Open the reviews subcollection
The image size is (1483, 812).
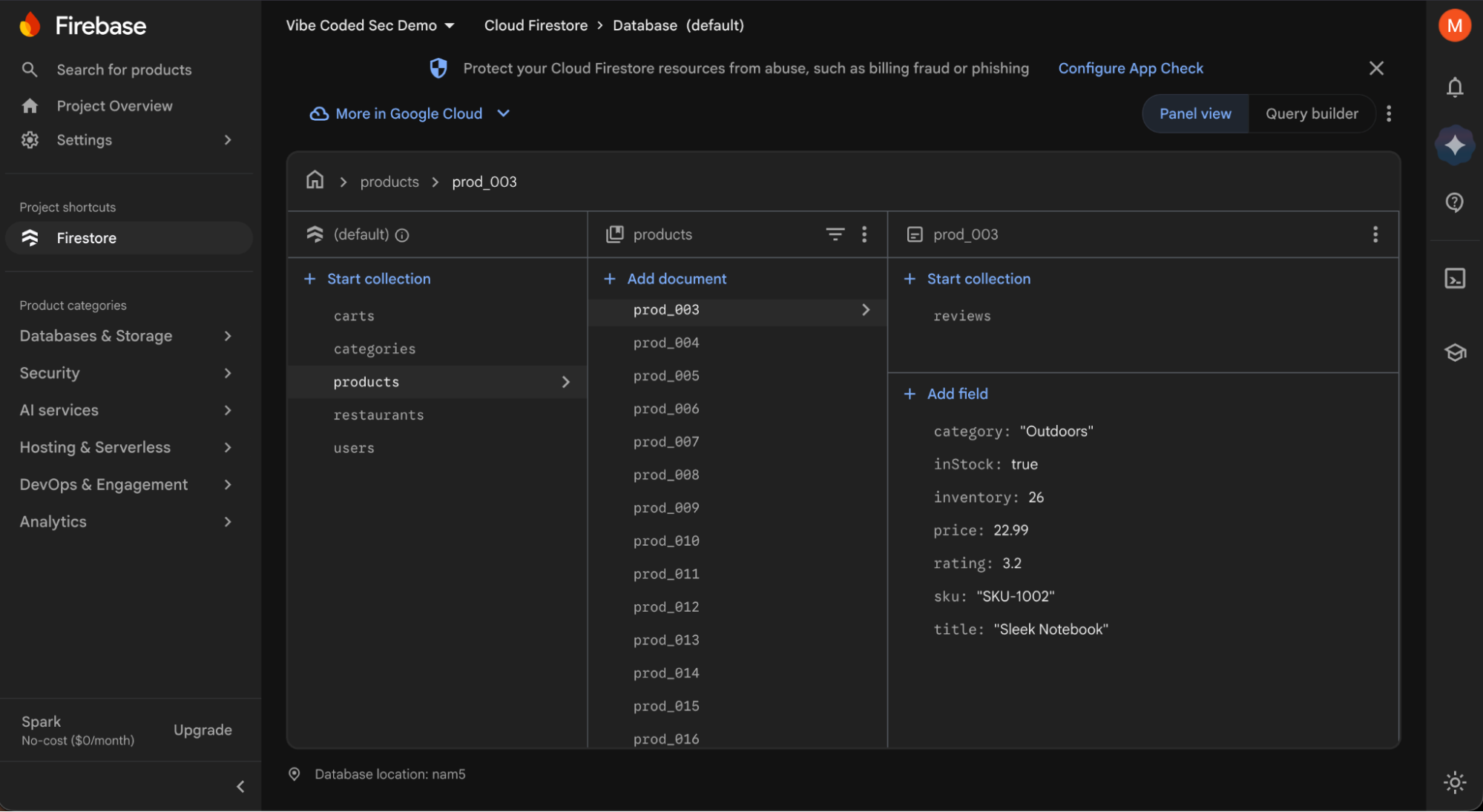pyautogui.click(x=961, y=316)
